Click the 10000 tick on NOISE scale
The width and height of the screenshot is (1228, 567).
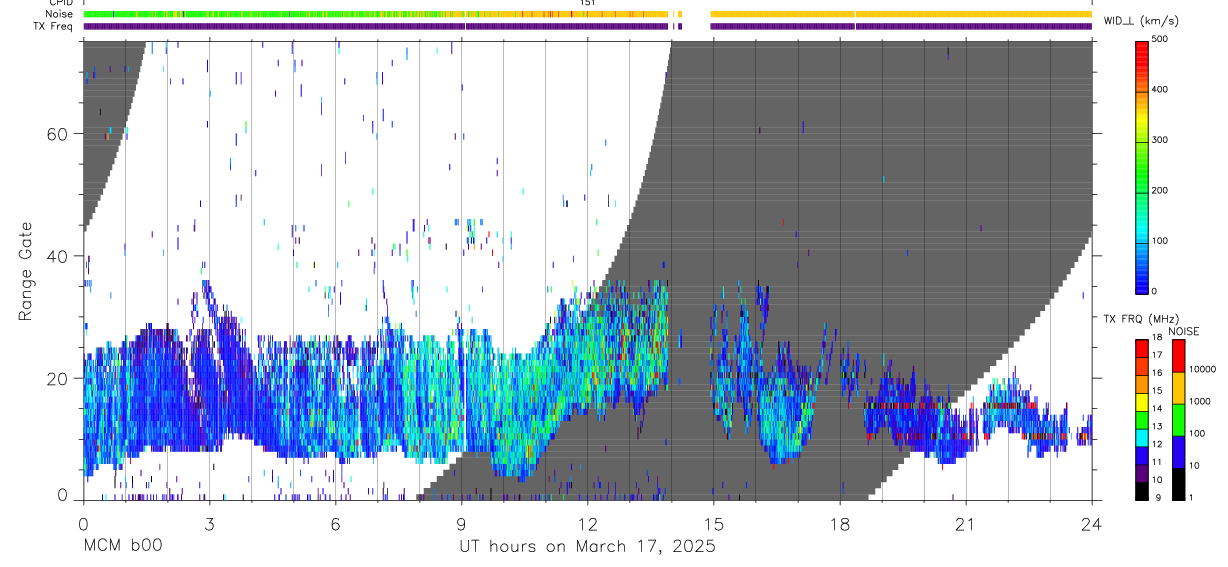coord(1202,369)
